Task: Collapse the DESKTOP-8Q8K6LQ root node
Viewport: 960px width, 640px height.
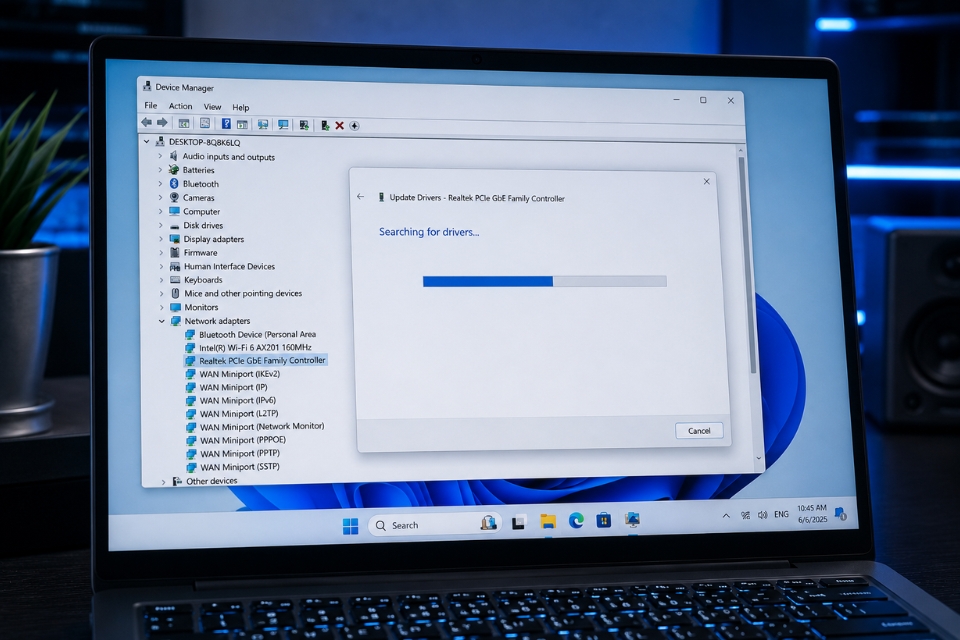Action: 147,141
